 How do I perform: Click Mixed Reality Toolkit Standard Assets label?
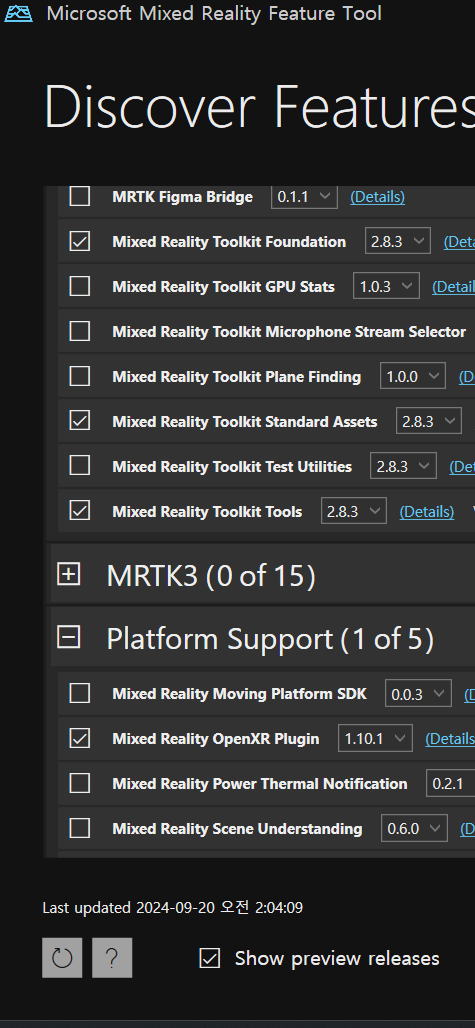coord(244,421)
